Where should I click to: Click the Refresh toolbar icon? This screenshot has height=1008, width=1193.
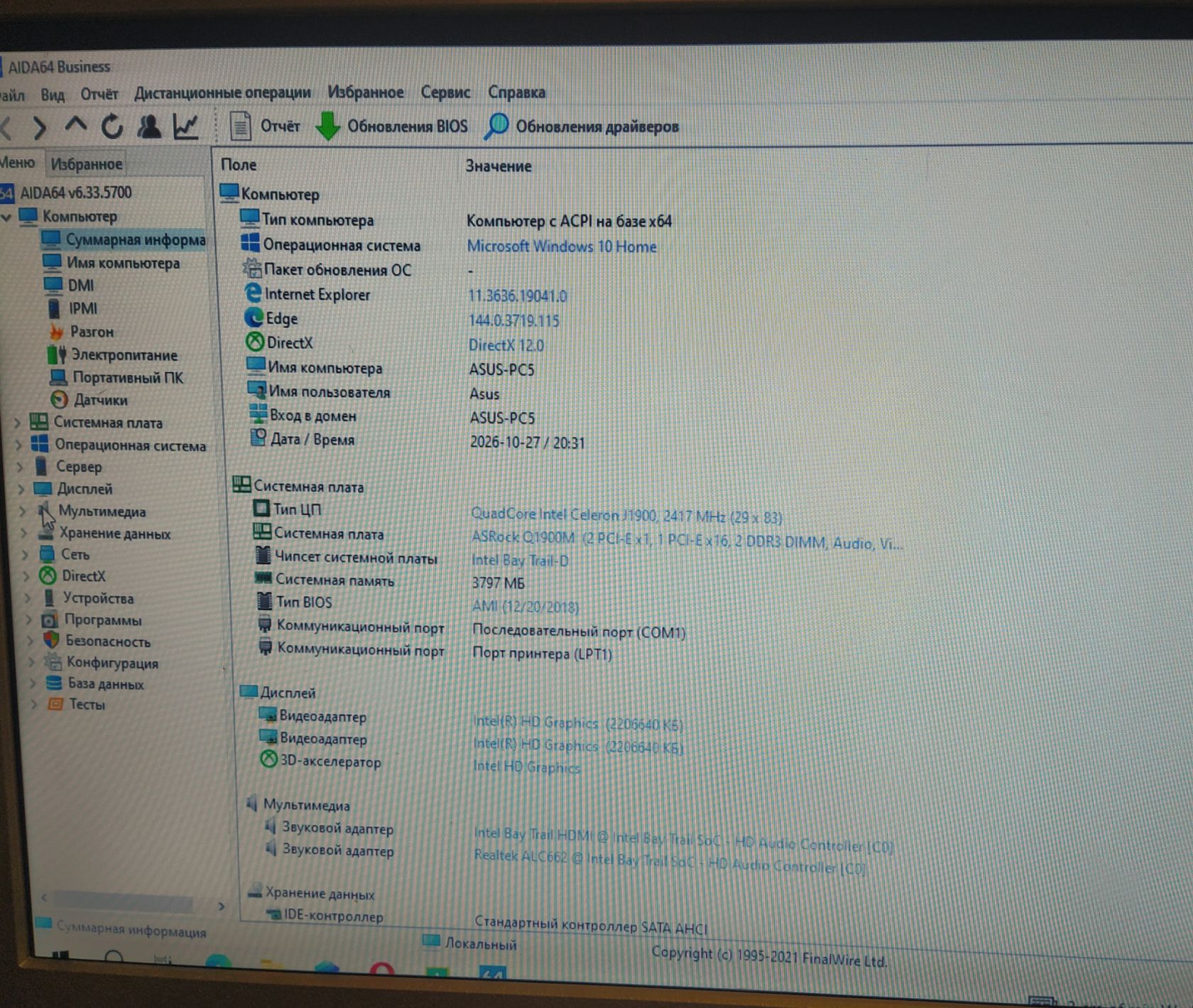111,126
